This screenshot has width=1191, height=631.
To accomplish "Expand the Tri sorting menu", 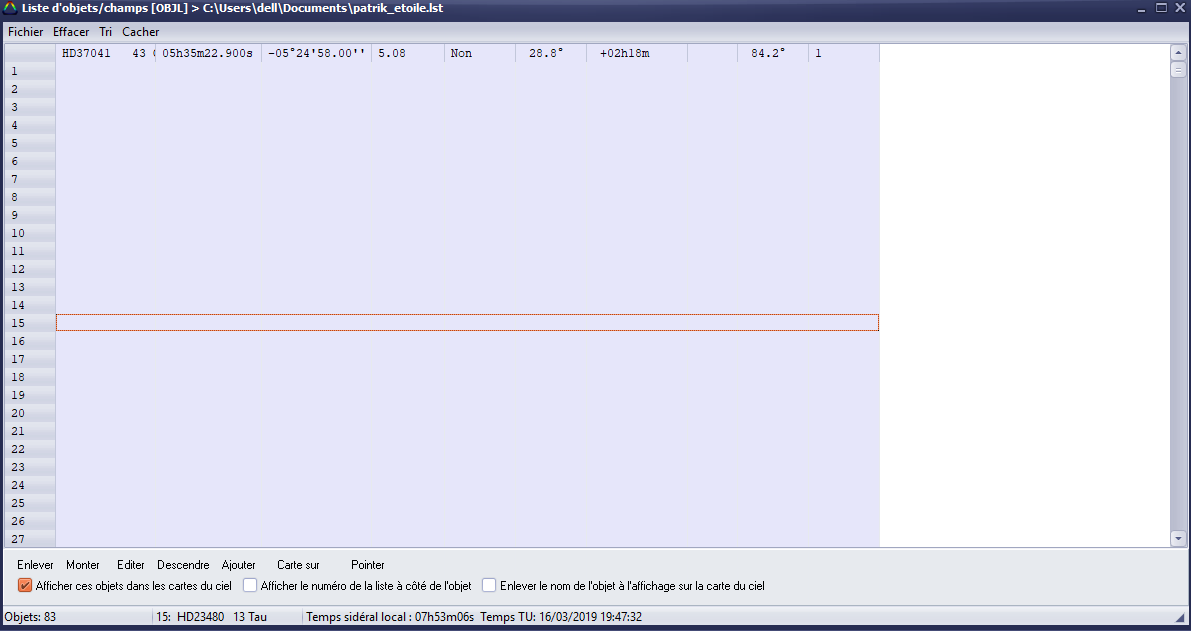I will [105, 32].
